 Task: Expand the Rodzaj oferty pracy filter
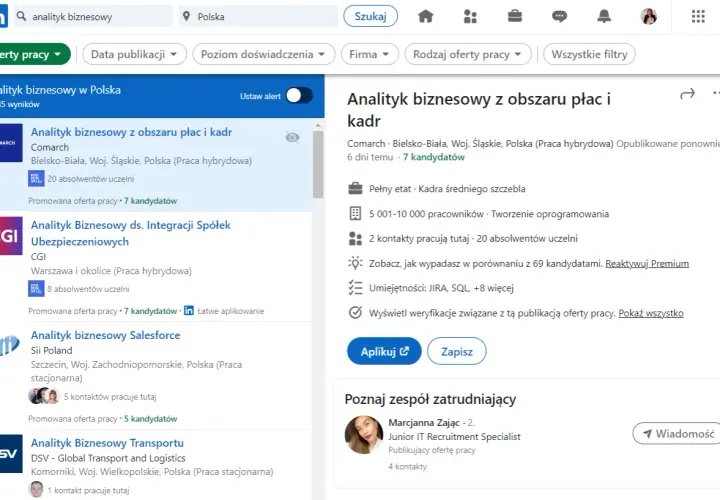(x=468, y=54)
